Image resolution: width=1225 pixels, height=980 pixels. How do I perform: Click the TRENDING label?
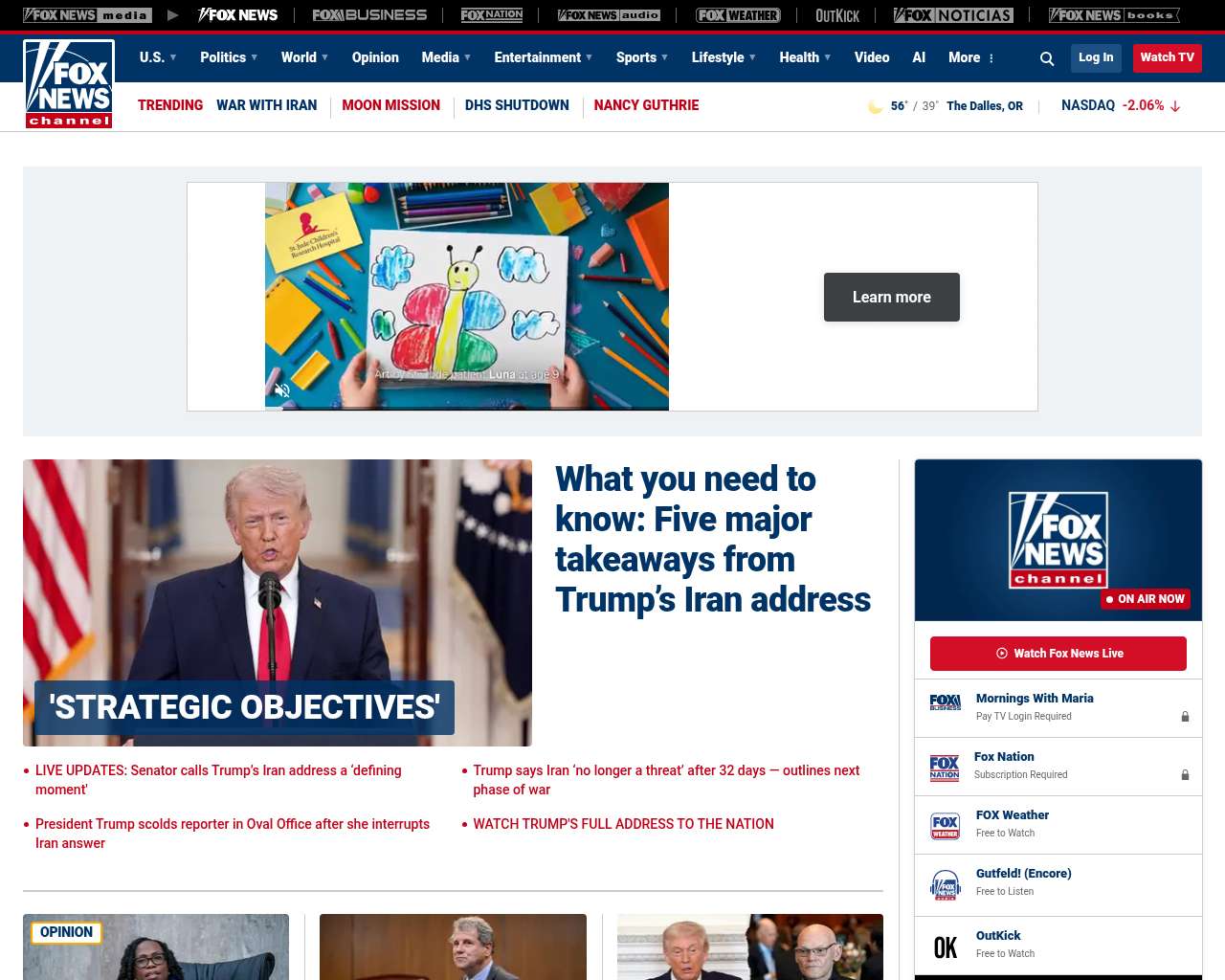pyautogui.click(x=170, y=105)
